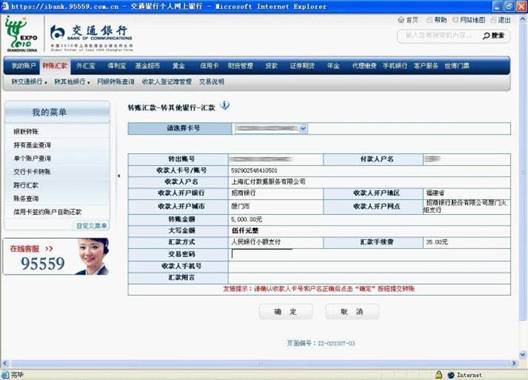Click the 搜索 search button
The image size is (528, 380).
[494, 36]
